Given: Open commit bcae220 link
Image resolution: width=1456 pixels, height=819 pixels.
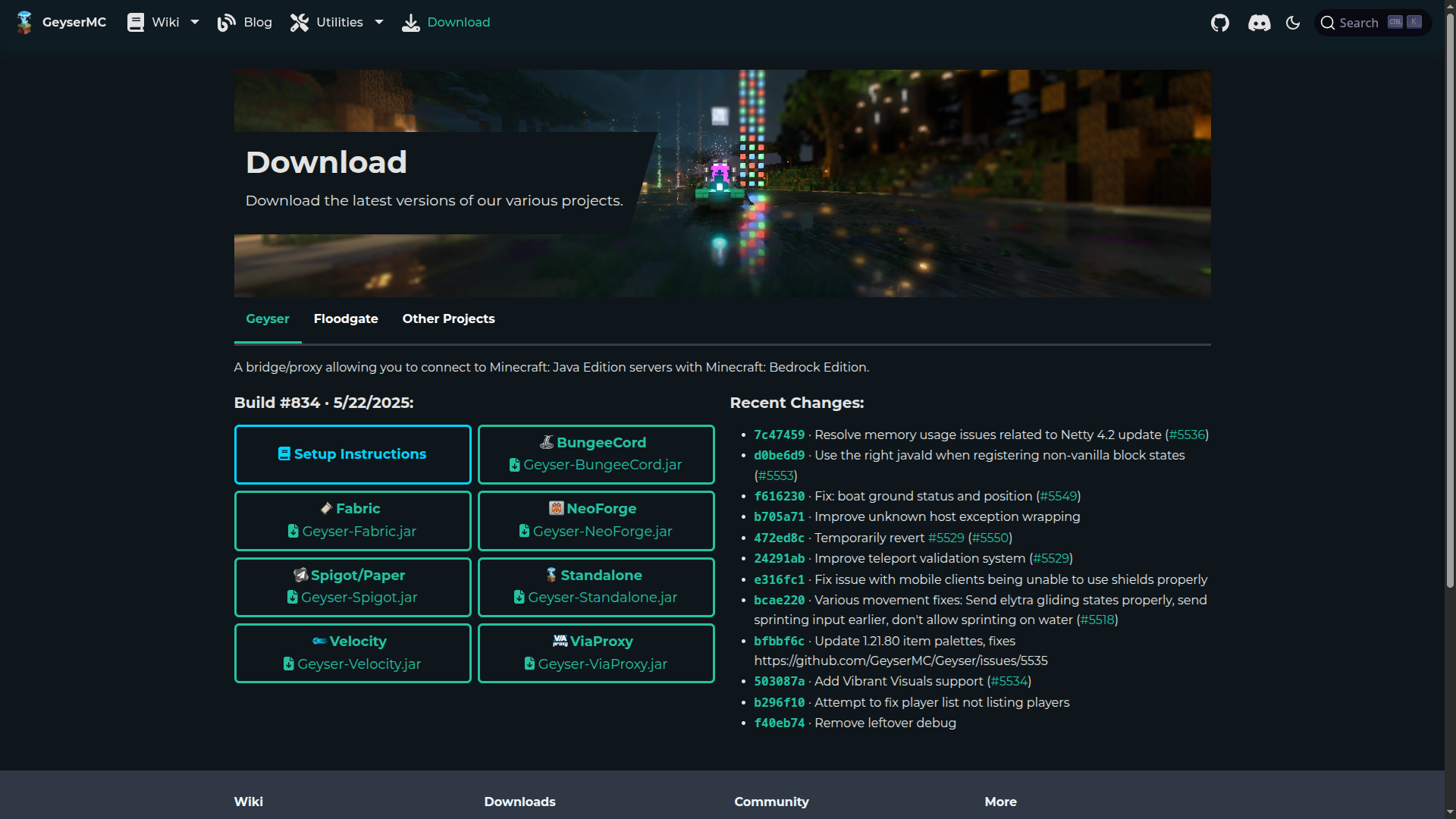Looking at the screenshot, I should (779, 601).
